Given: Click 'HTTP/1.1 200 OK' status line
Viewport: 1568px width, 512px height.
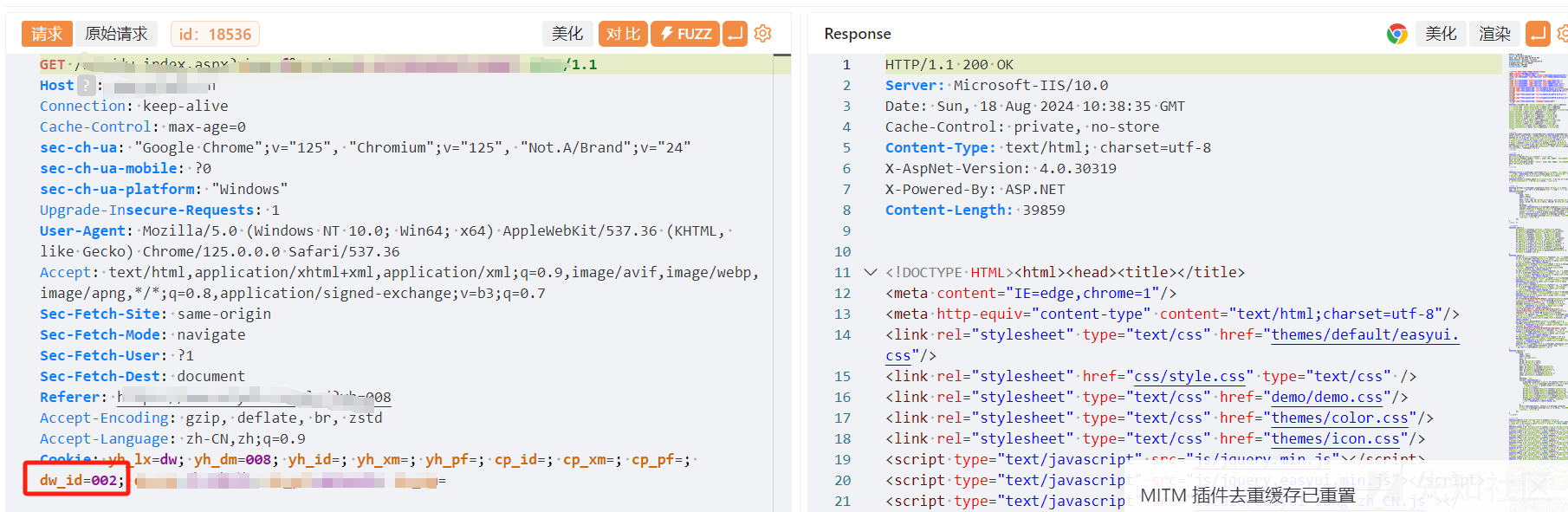Looking at the screenshot, I should point(949,64).
